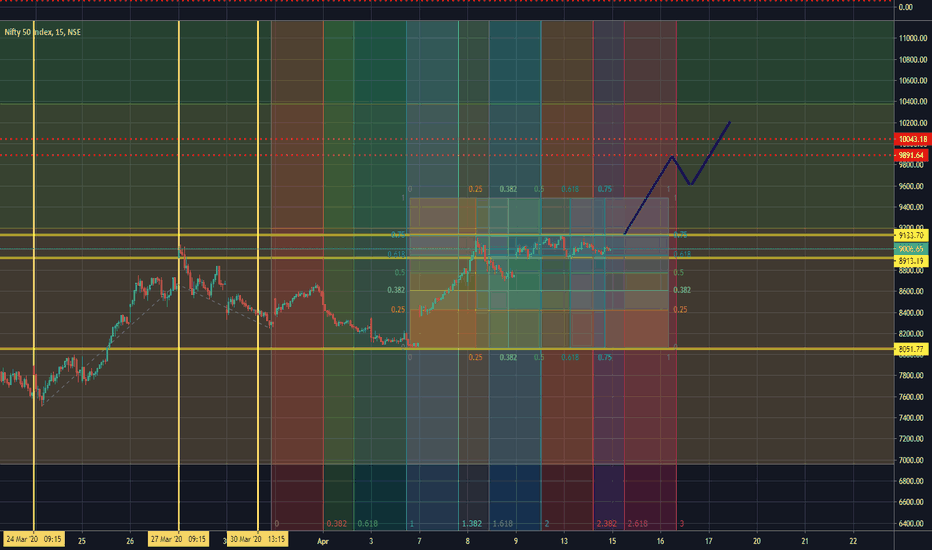Click the 11000.00 price axis value
This screenshot has width=932, height=550.
click(x=913, y=38)
